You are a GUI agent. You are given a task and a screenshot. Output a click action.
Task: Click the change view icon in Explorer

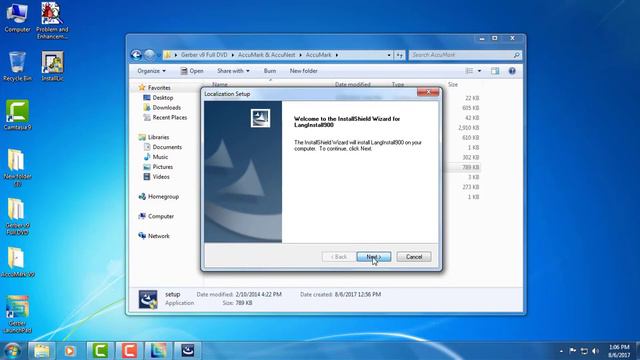click(469, 71)
